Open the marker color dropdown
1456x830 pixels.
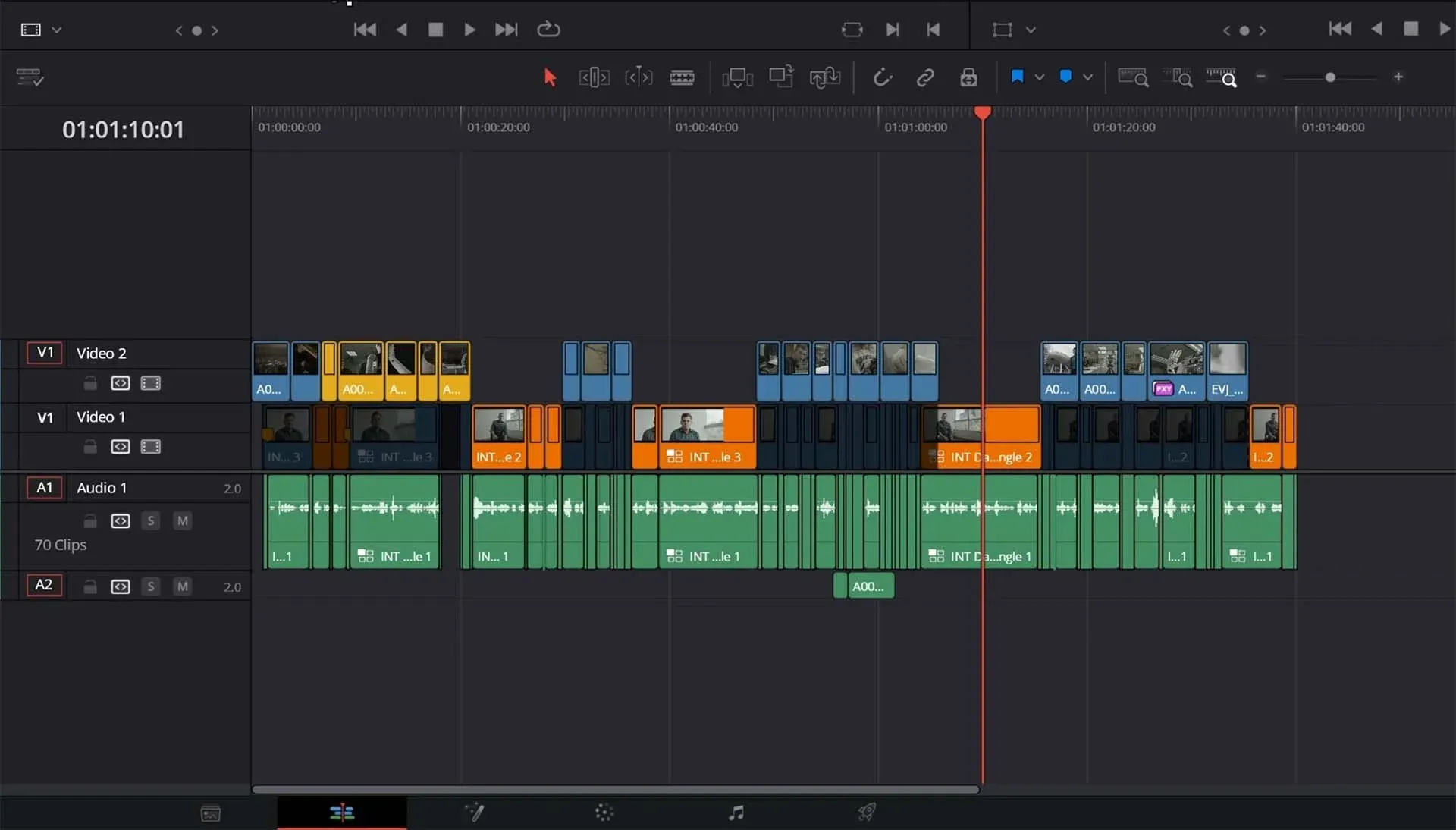pos(1087,77)
